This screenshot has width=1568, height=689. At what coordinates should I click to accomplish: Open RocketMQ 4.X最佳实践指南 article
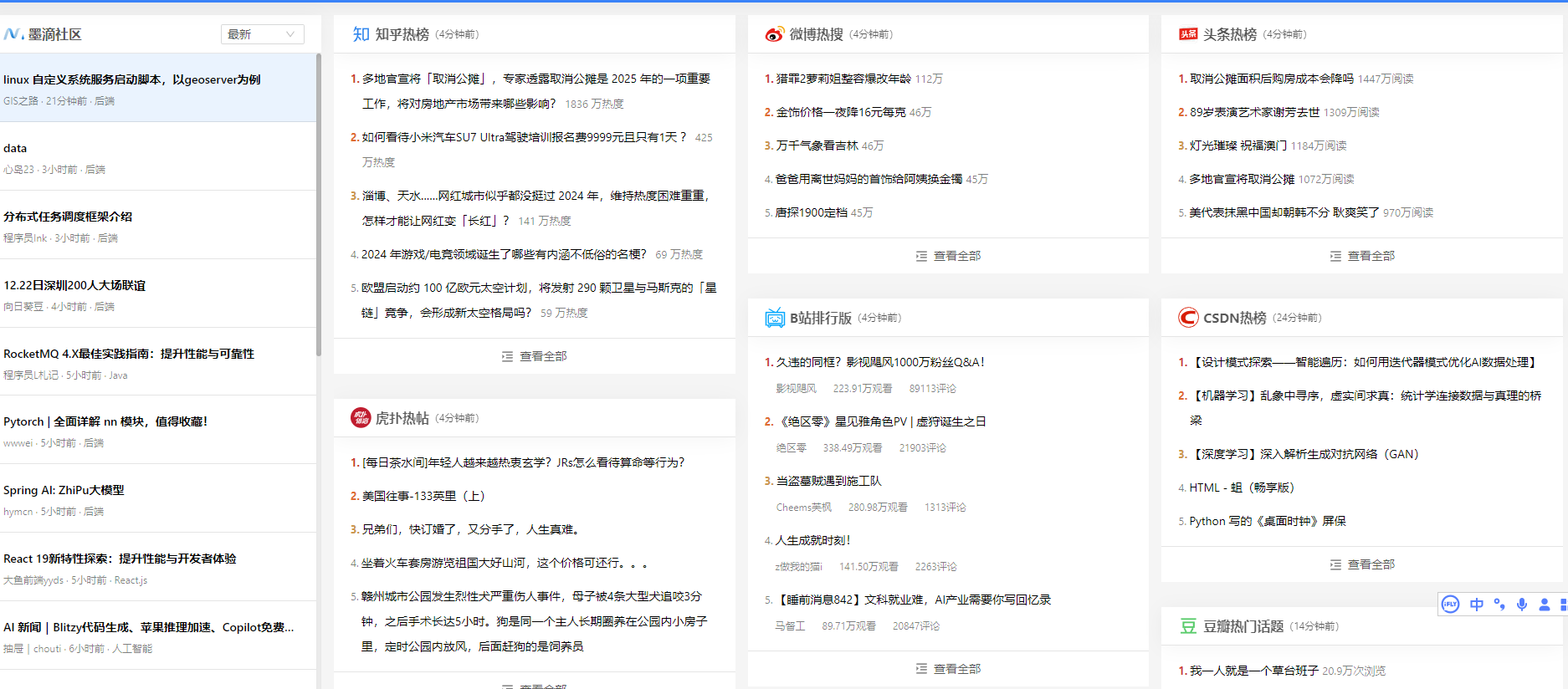tap(129, 354)
